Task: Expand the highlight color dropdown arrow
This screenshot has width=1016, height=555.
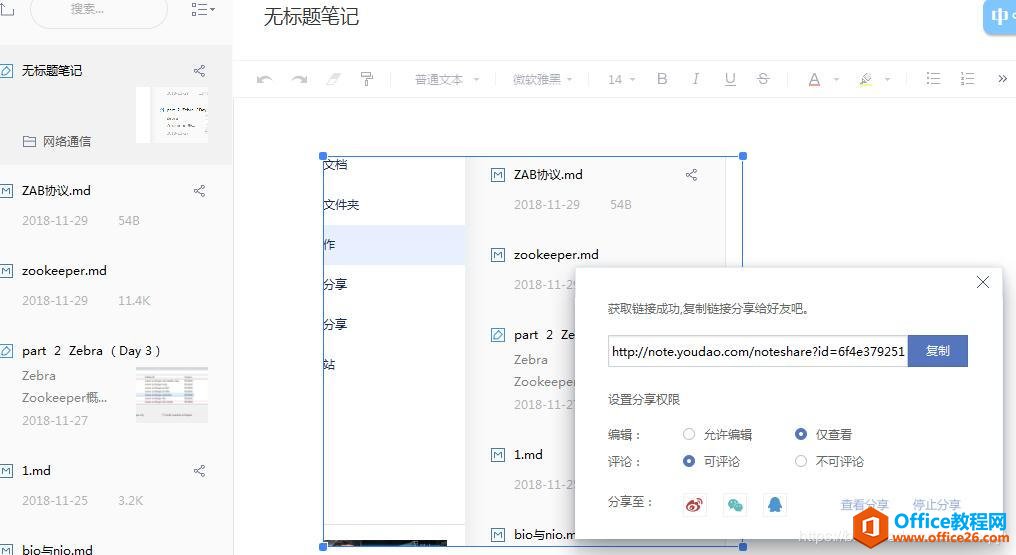Action: [x=887, y=80]
